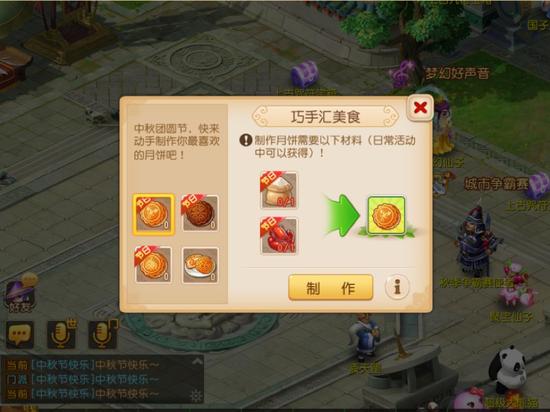Image resolution: width=550 pixels, height=412 pixels.
Task: Select the dark brown mooncake recipe
Action: tap(200, 213)
